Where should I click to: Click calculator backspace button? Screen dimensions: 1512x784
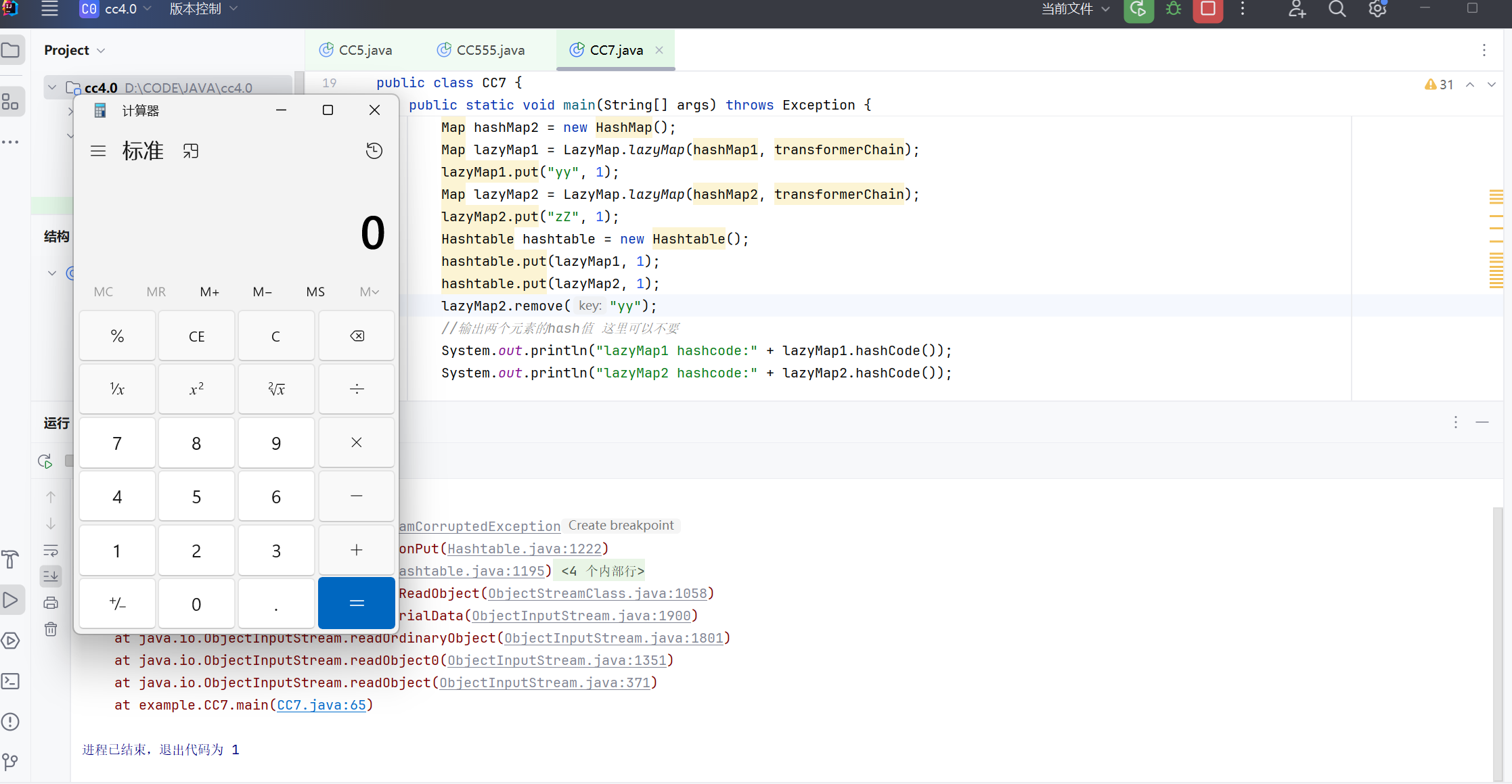[357, 336]
